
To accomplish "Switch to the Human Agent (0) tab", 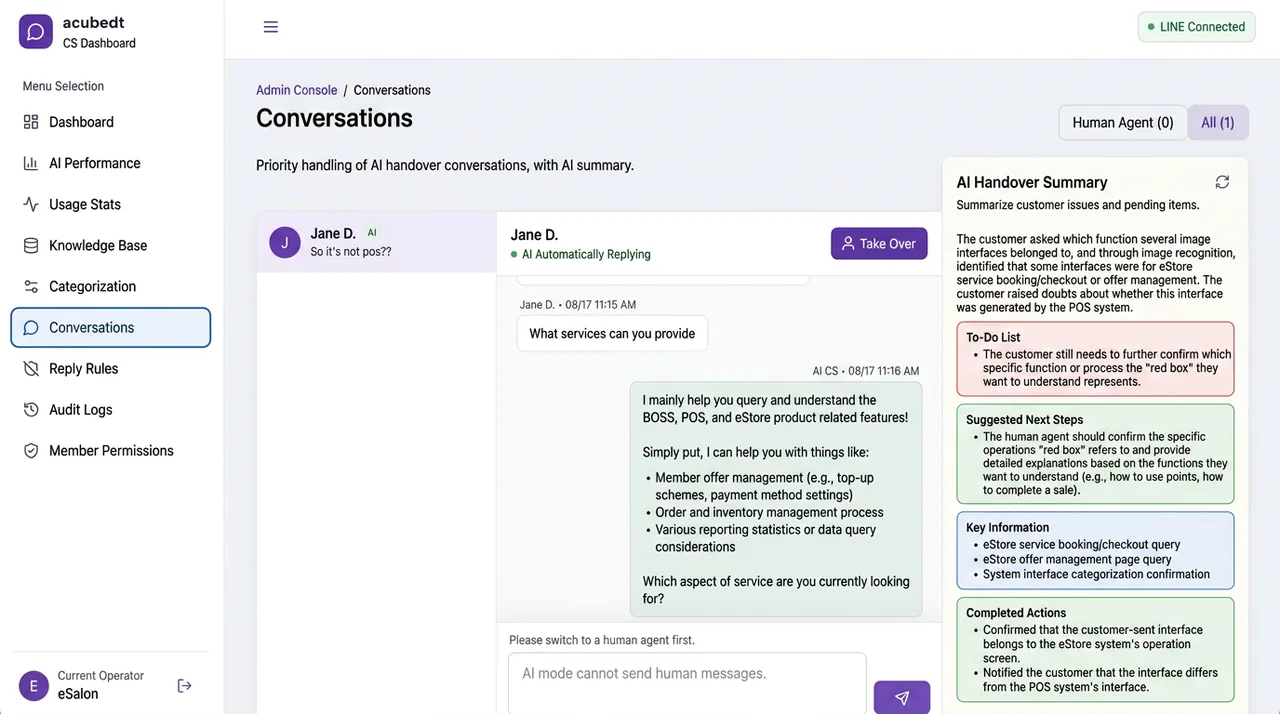I will tap(1123, 122).
